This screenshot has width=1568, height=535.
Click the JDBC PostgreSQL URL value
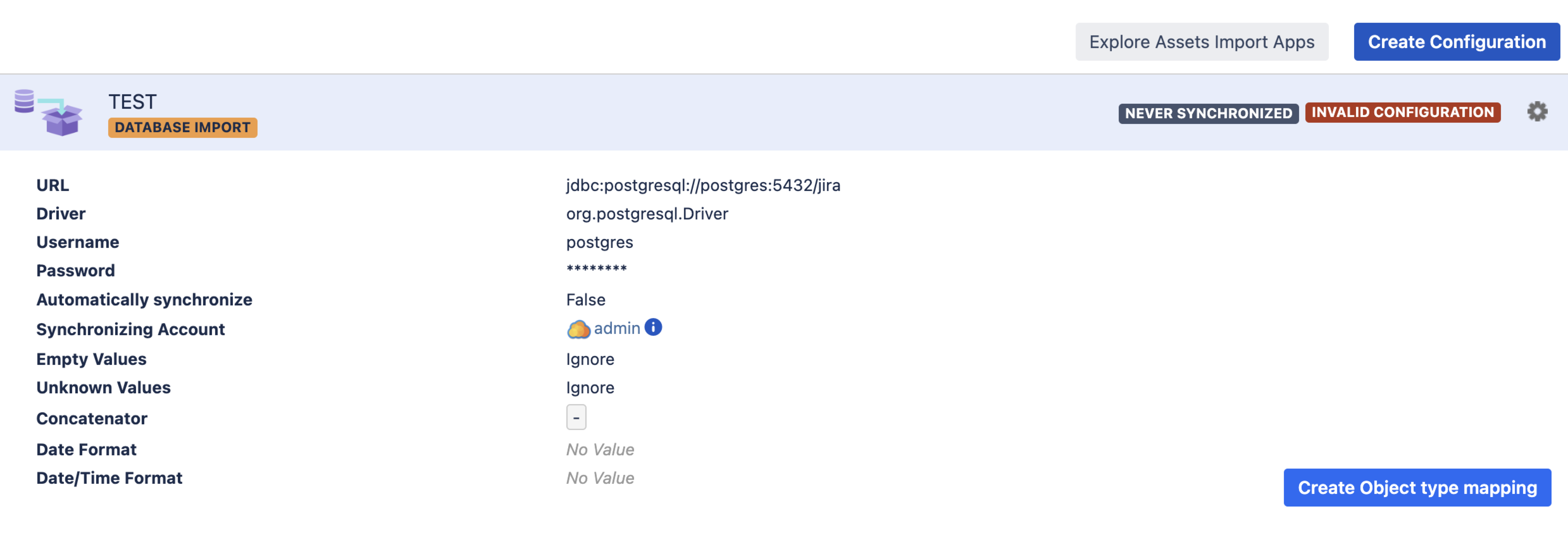click(702, 185)
